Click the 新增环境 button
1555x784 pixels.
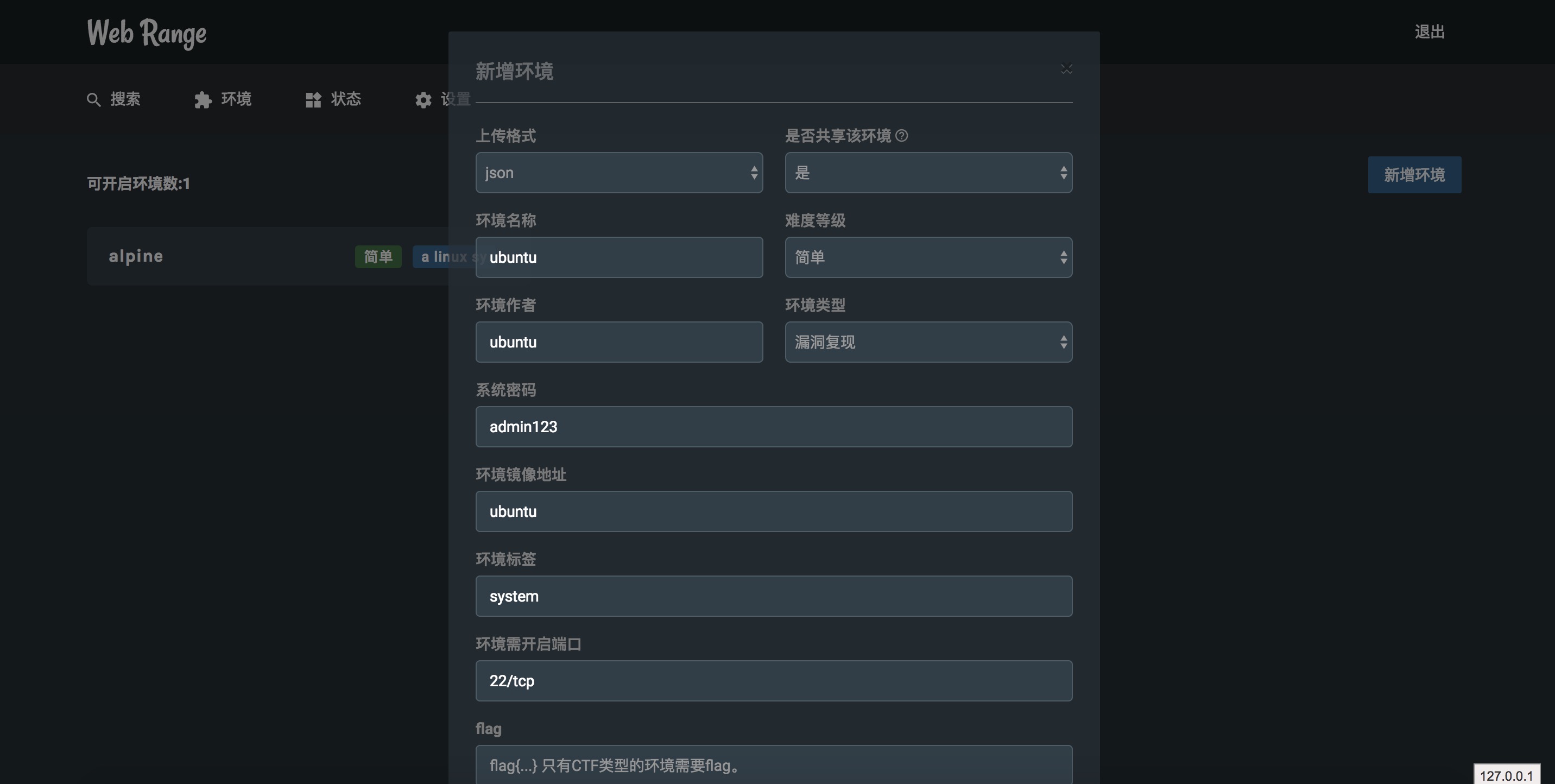tap(1414, 175)
